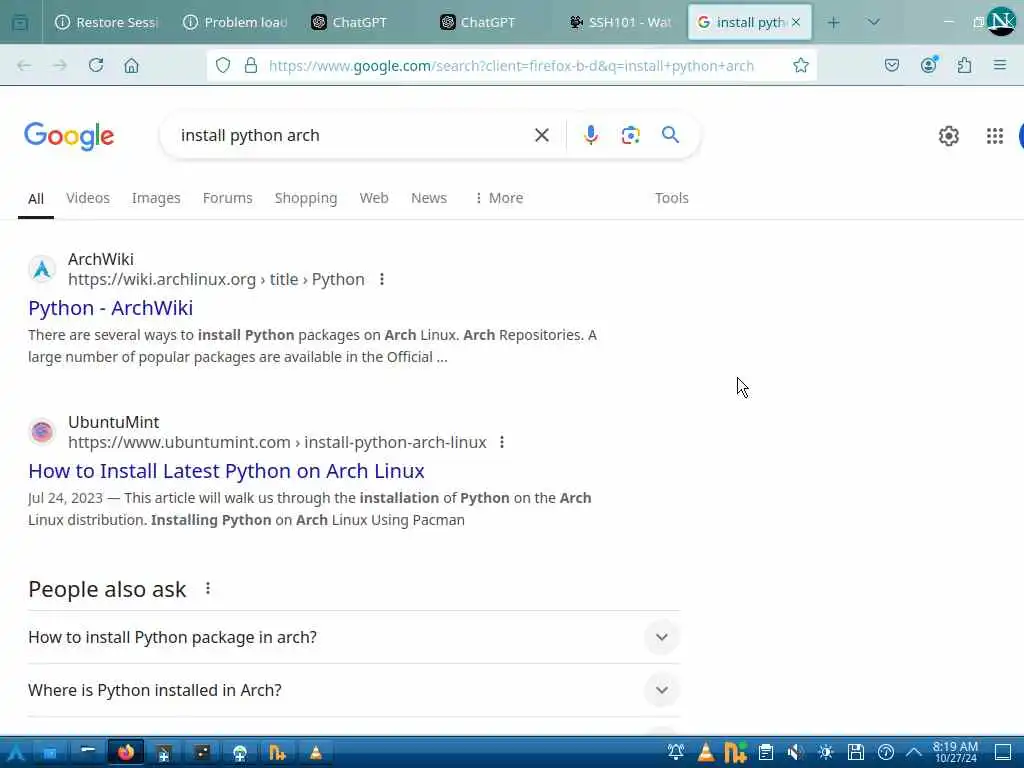The image size is (1024, 768).
Task: Select the Shopping search filter
Action: coord(306,198)
